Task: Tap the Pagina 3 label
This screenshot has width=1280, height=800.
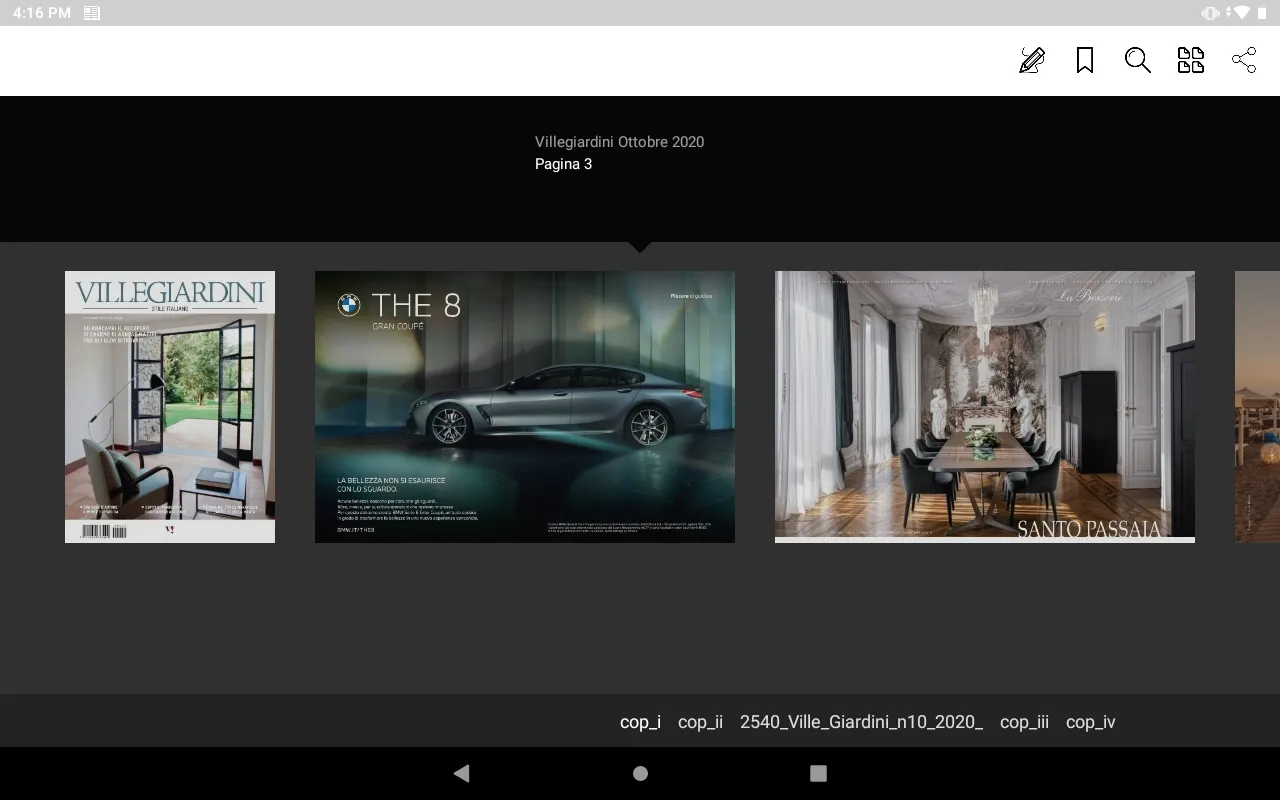Action: (x=563, y=164)
